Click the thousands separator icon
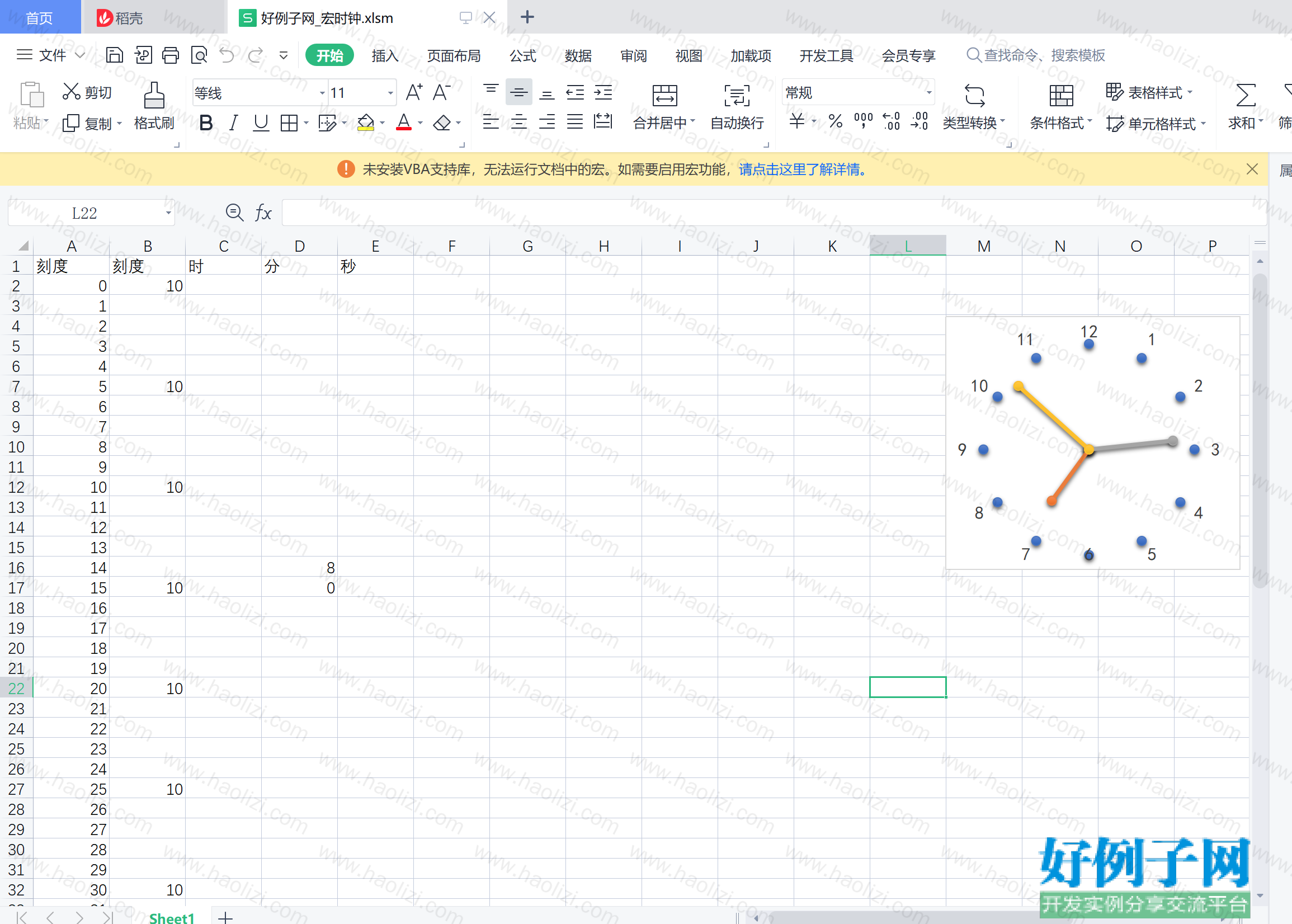This screenshot has height=924, width=1292. pos(863,121)
